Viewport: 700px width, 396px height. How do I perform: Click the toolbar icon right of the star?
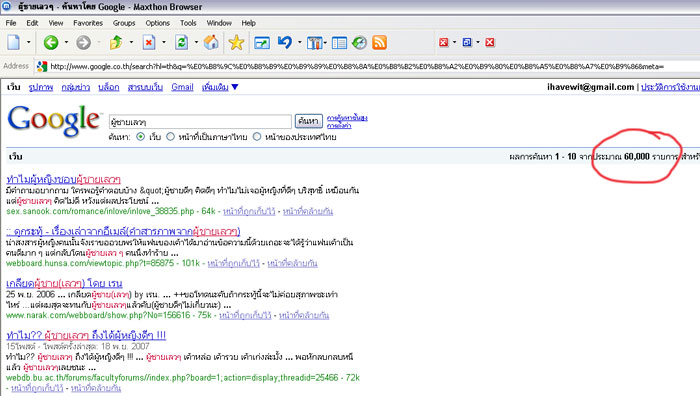pos(262,43)
